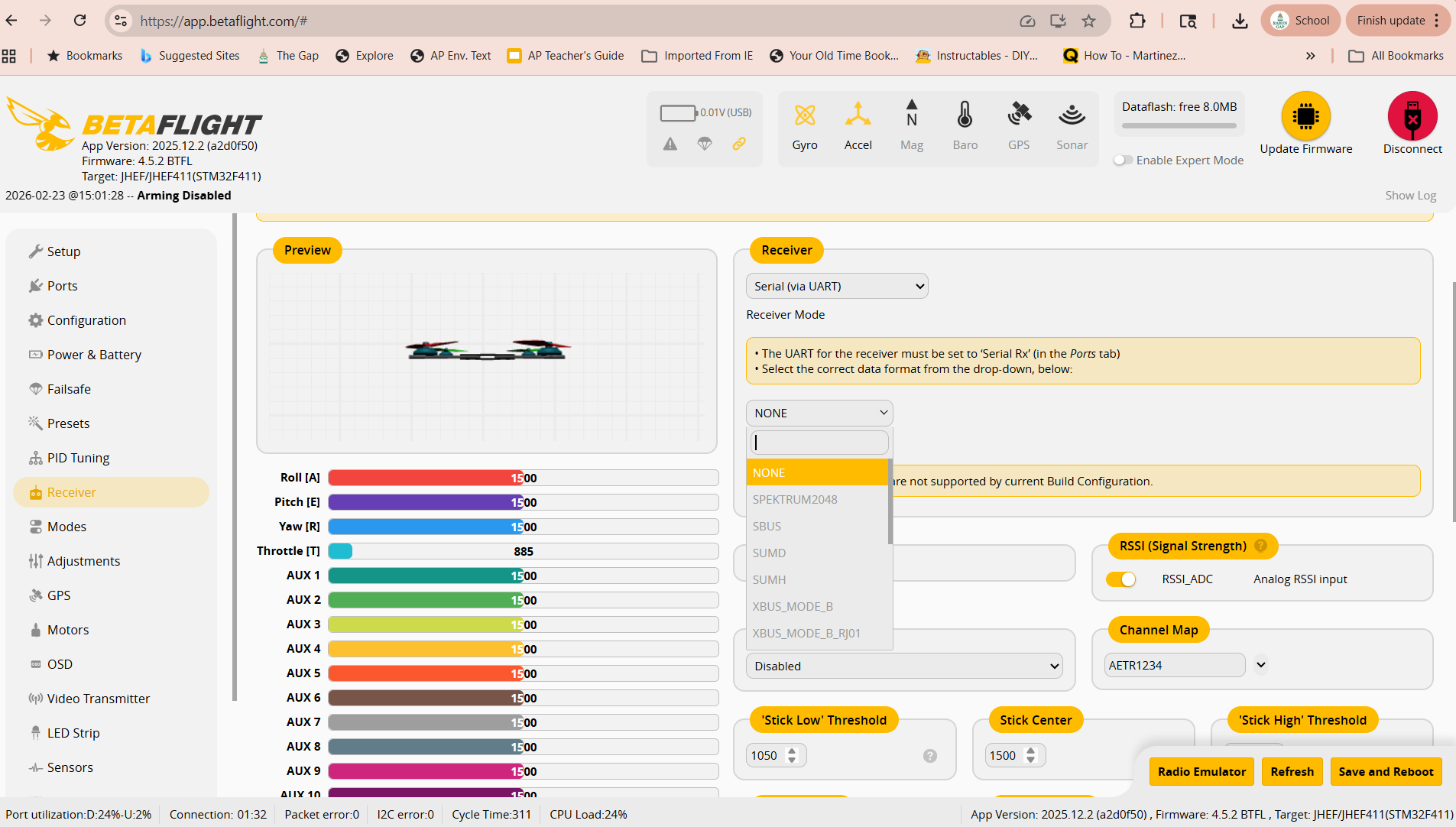Click the Save and Reboot button
The image size is (1456, 827).
tap(1386, 771)
